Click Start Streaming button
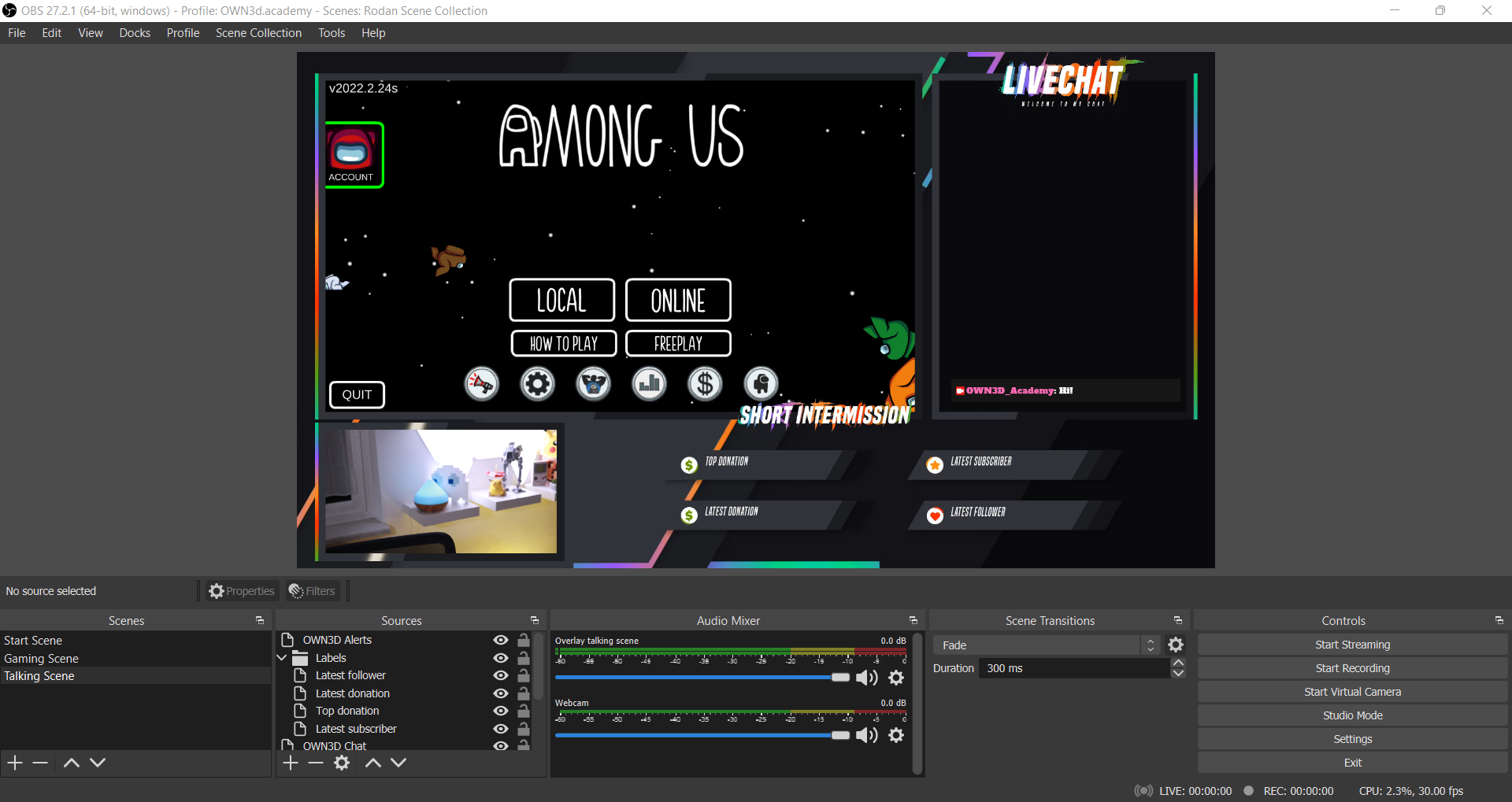 pos(1352,645)
